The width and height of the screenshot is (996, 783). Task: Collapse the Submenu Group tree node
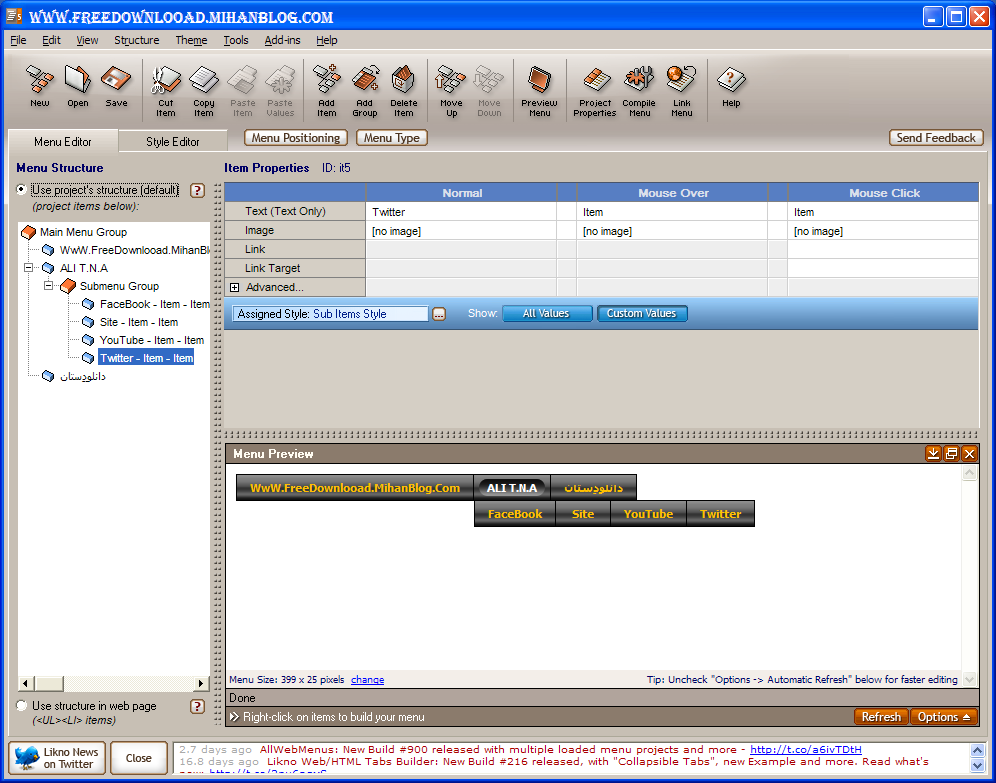coord(48,286)
